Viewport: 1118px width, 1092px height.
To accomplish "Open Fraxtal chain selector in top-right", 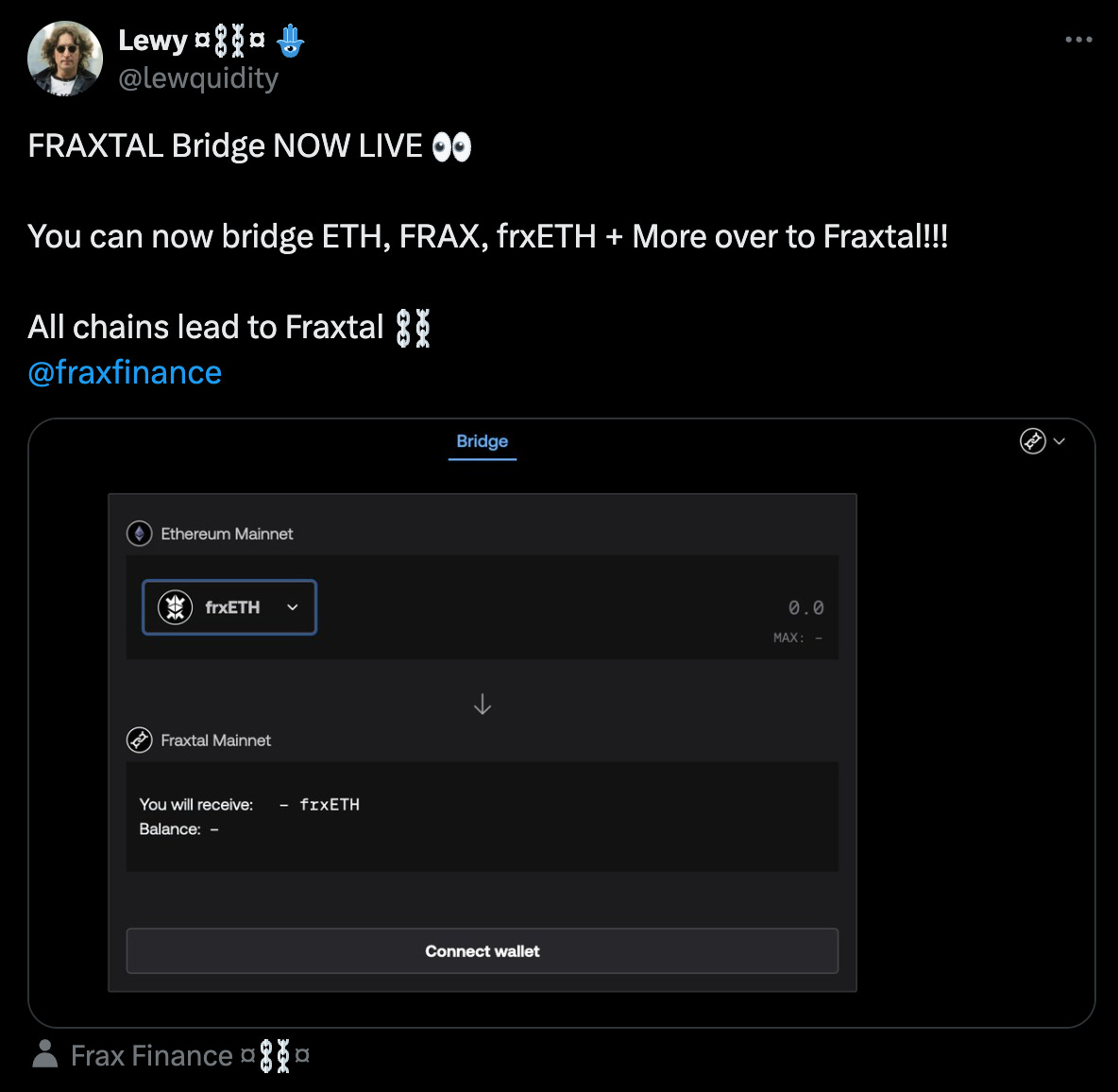I will (1033, 441).
